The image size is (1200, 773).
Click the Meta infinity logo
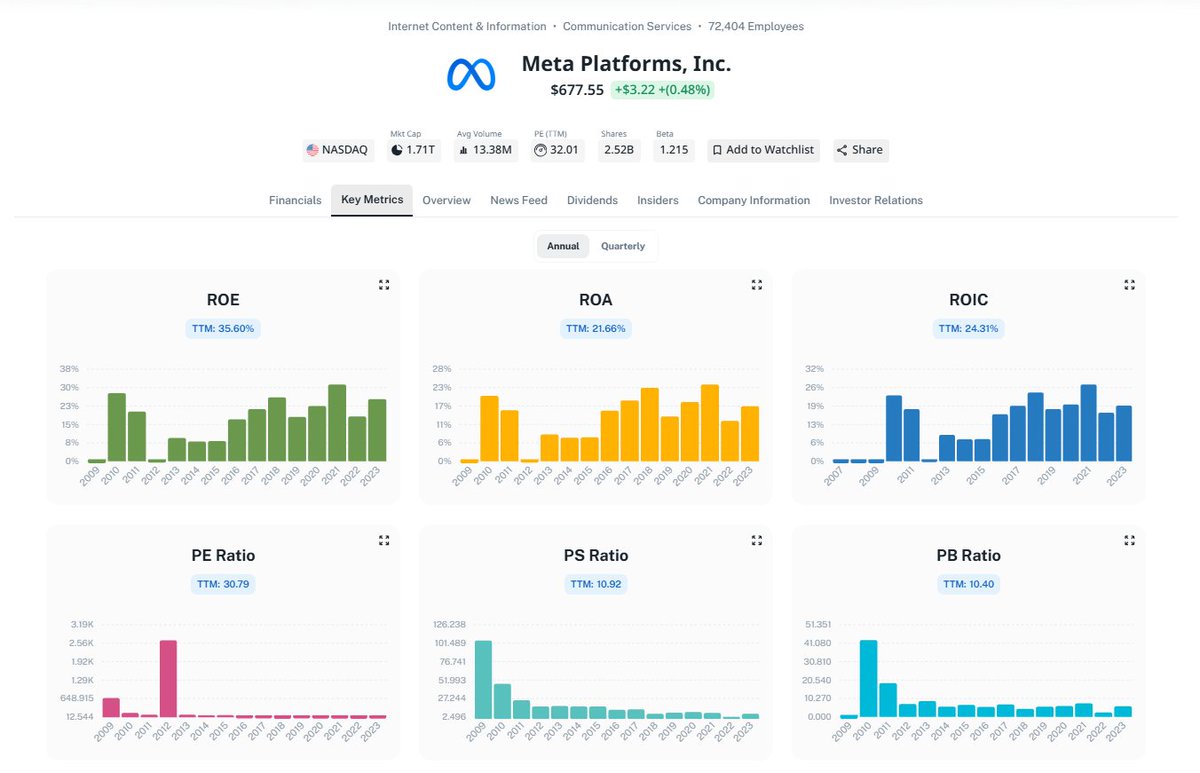470,74
